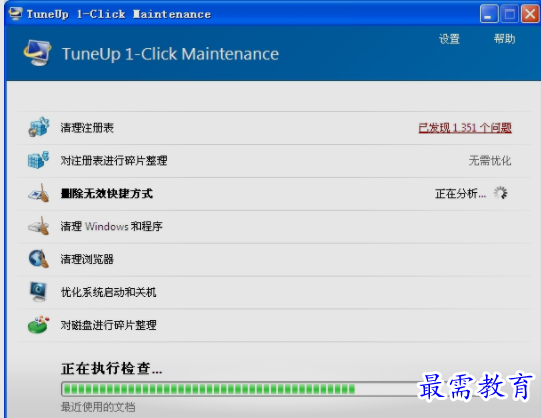Select the 删除无效快捷方式 entry

tap(107, 193)
